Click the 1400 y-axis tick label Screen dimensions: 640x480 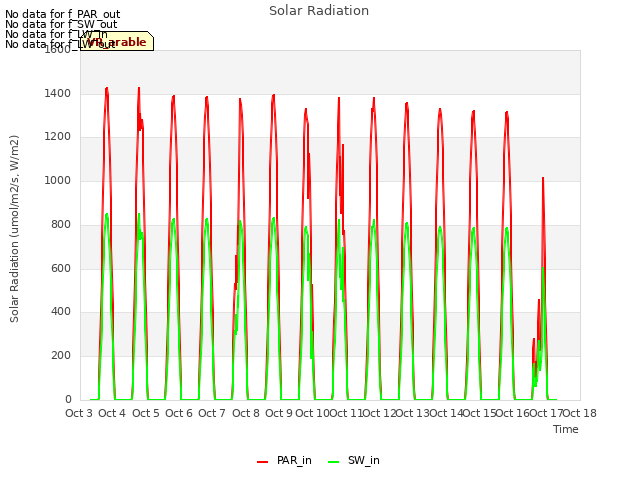[x=58, y=93]
